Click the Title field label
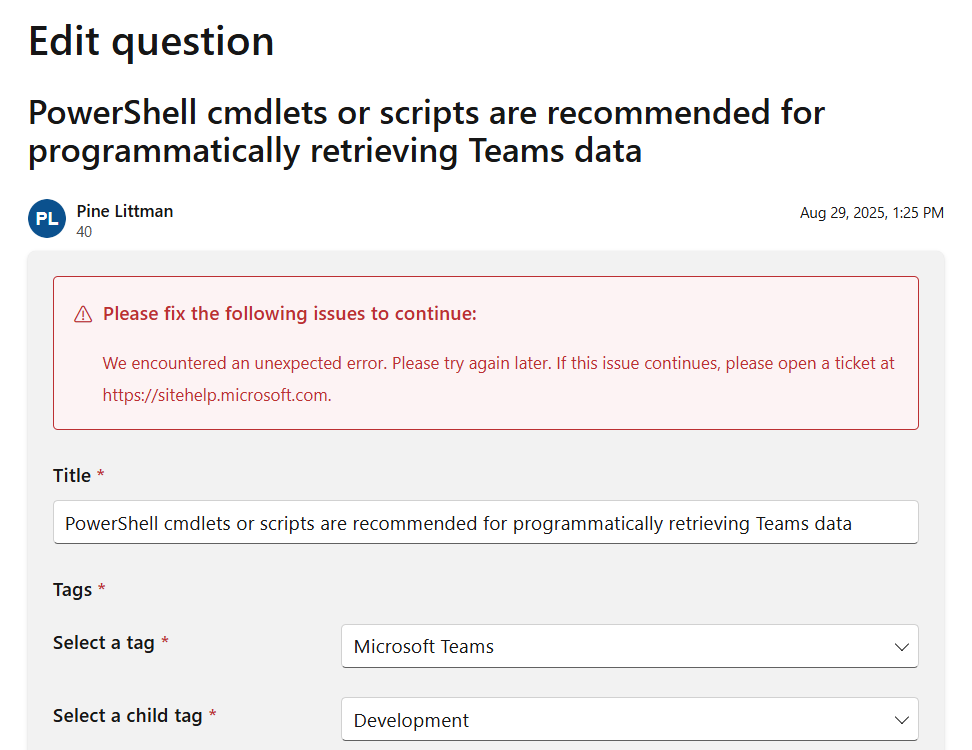Image resolution: width=972 pixels, height=750 pixels. tap(72, 476)
